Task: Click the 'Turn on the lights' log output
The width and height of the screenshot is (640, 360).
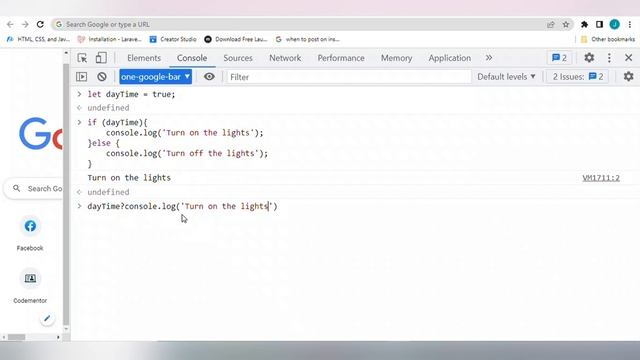Action: coord(129,178)
